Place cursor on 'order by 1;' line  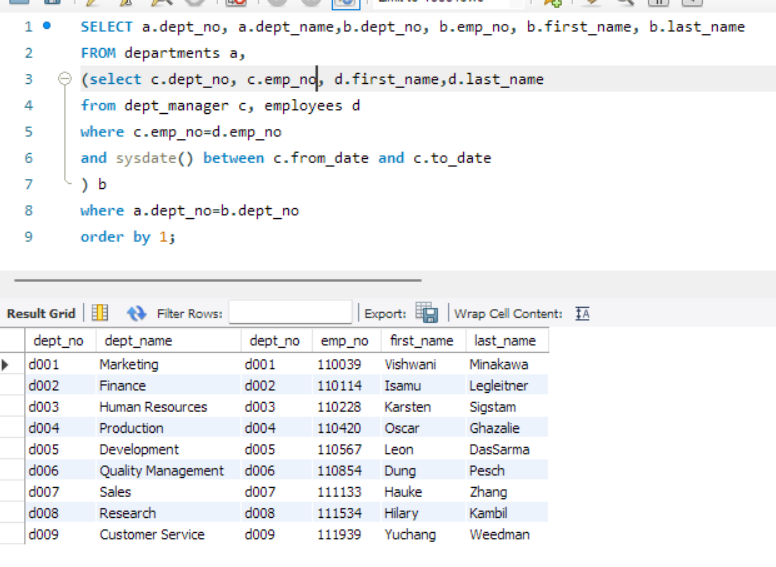(128, 237)
